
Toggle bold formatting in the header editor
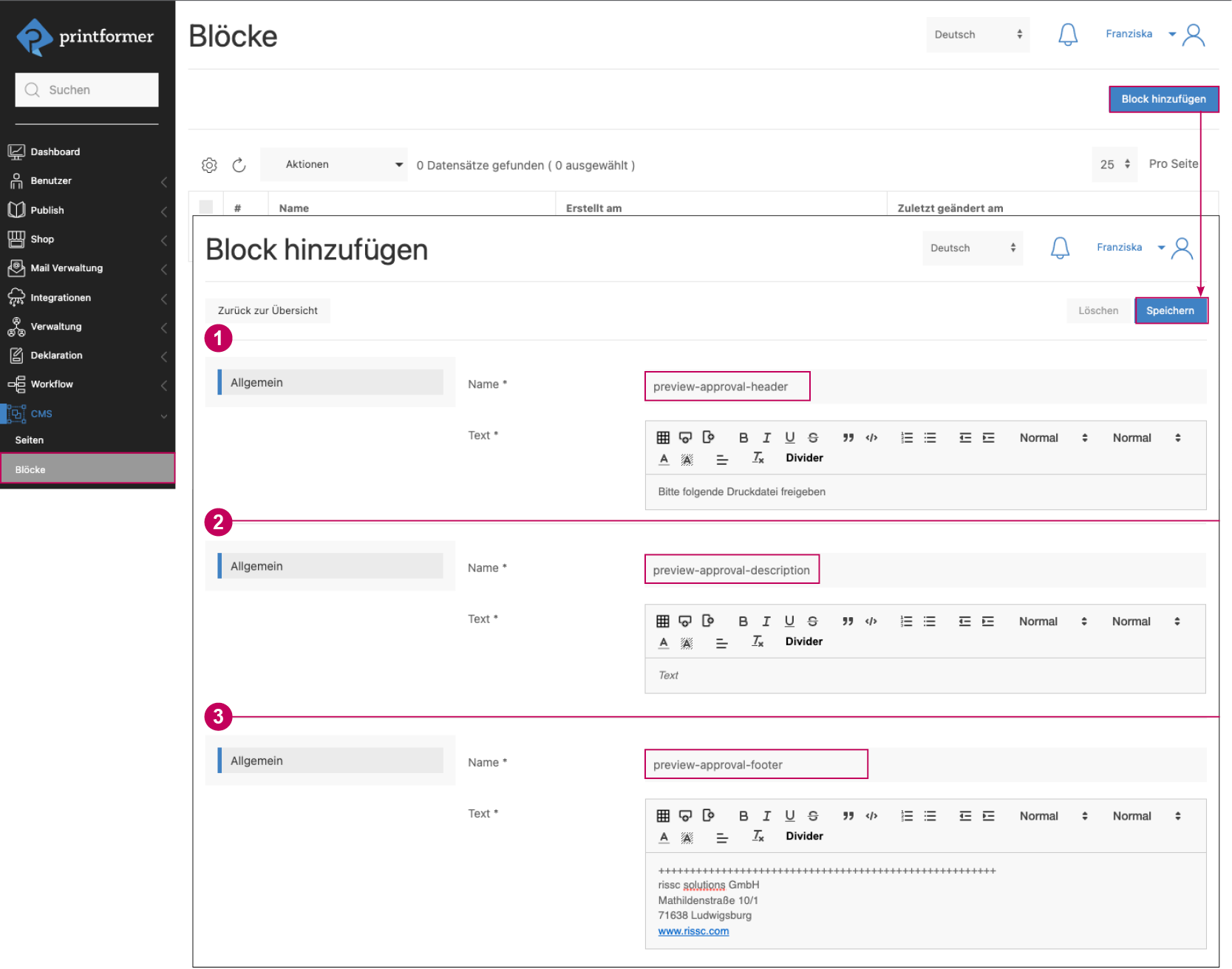(x=743, y=438)
